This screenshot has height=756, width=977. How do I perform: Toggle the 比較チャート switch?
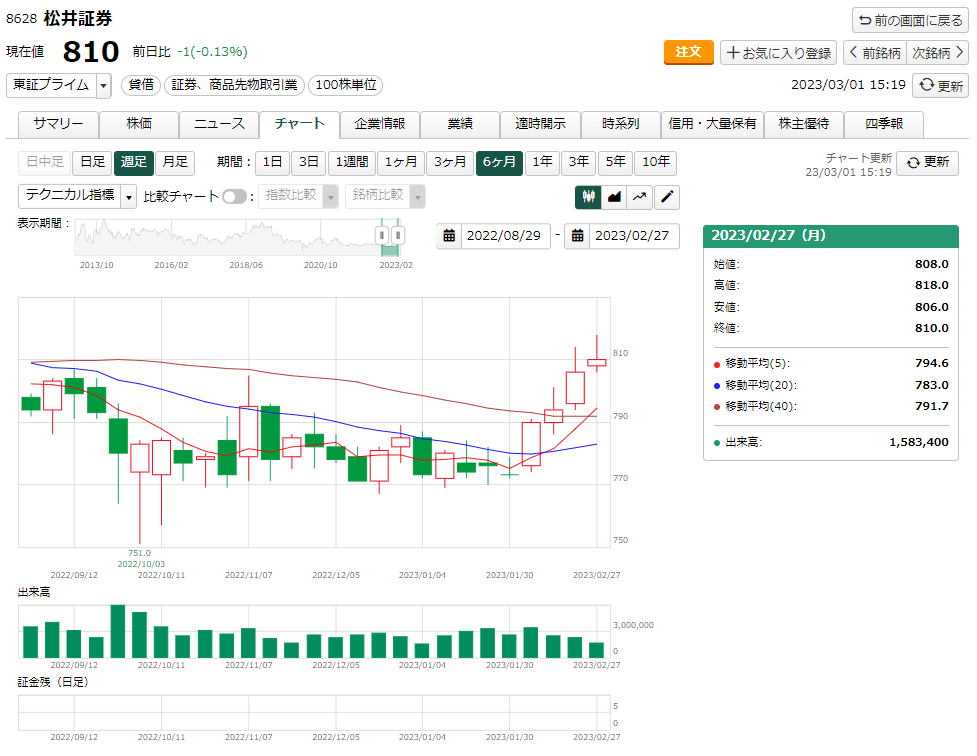click(x=234, y=197)
